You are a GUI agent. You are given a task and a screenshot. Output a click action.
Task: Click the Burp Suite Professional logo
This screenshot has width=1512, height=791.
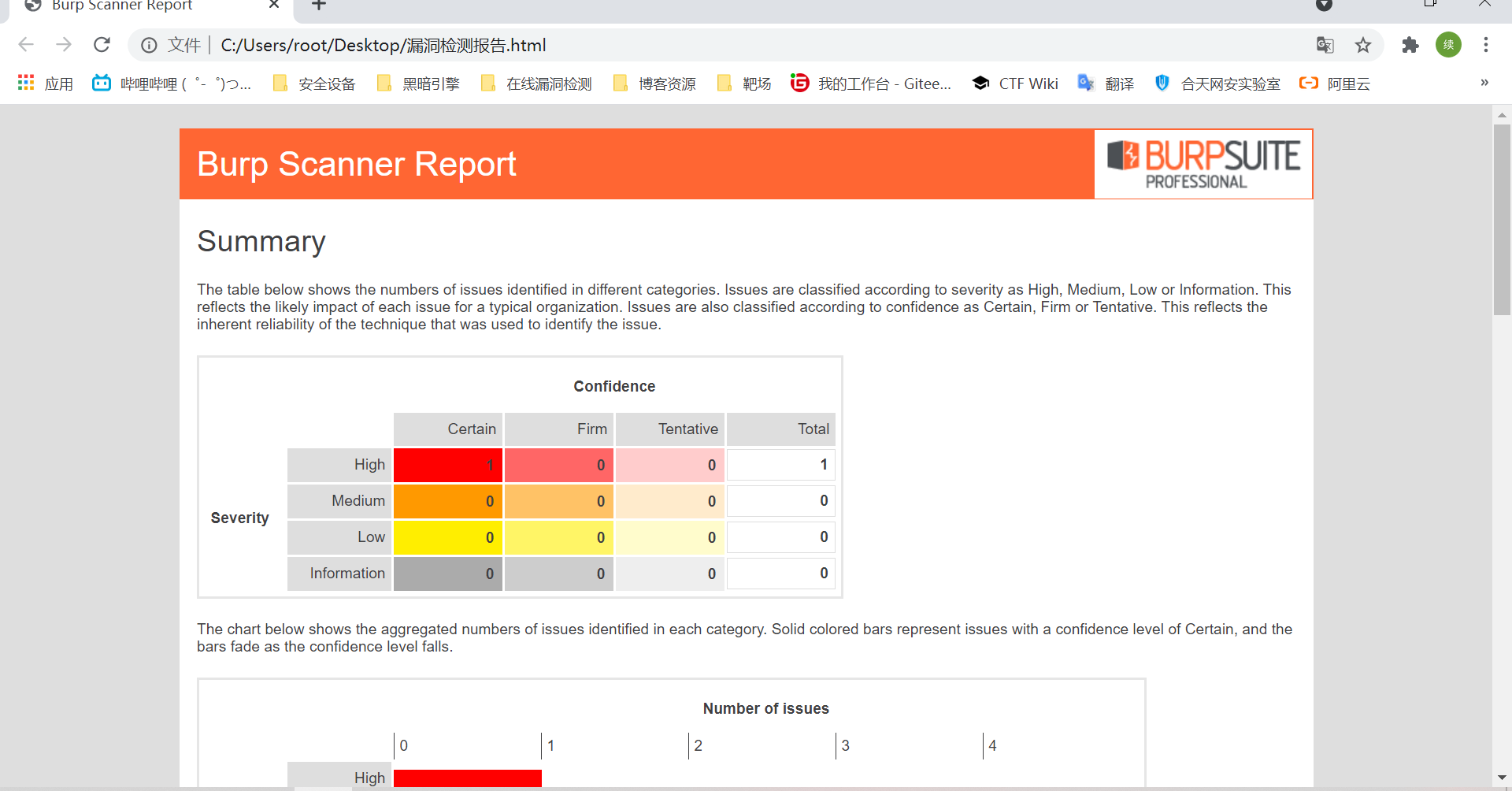tap(1203, 164)
